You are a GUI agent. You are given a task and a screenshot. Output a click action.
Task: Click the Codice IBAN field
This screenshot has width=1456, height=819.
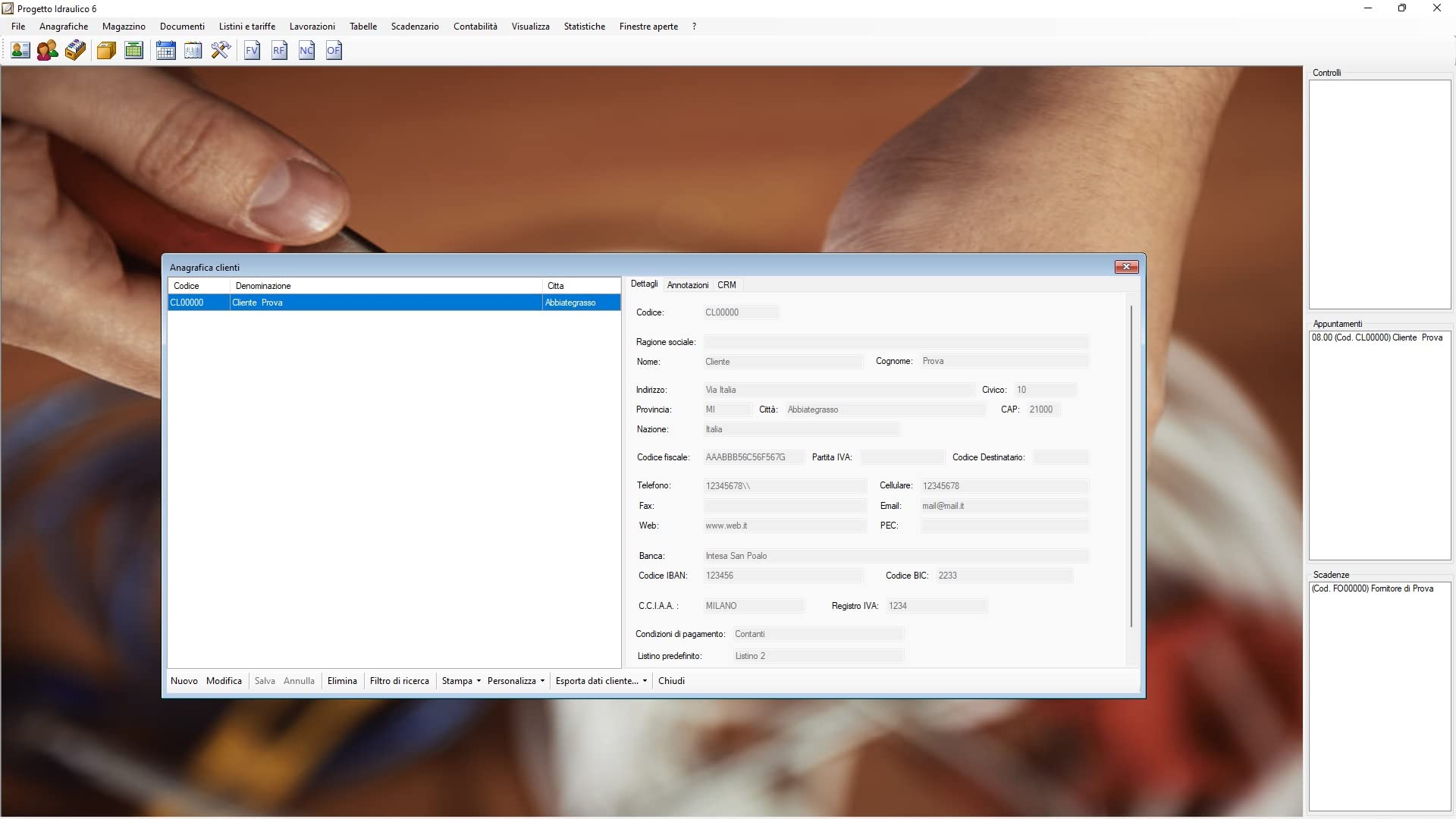pos(783,576)
